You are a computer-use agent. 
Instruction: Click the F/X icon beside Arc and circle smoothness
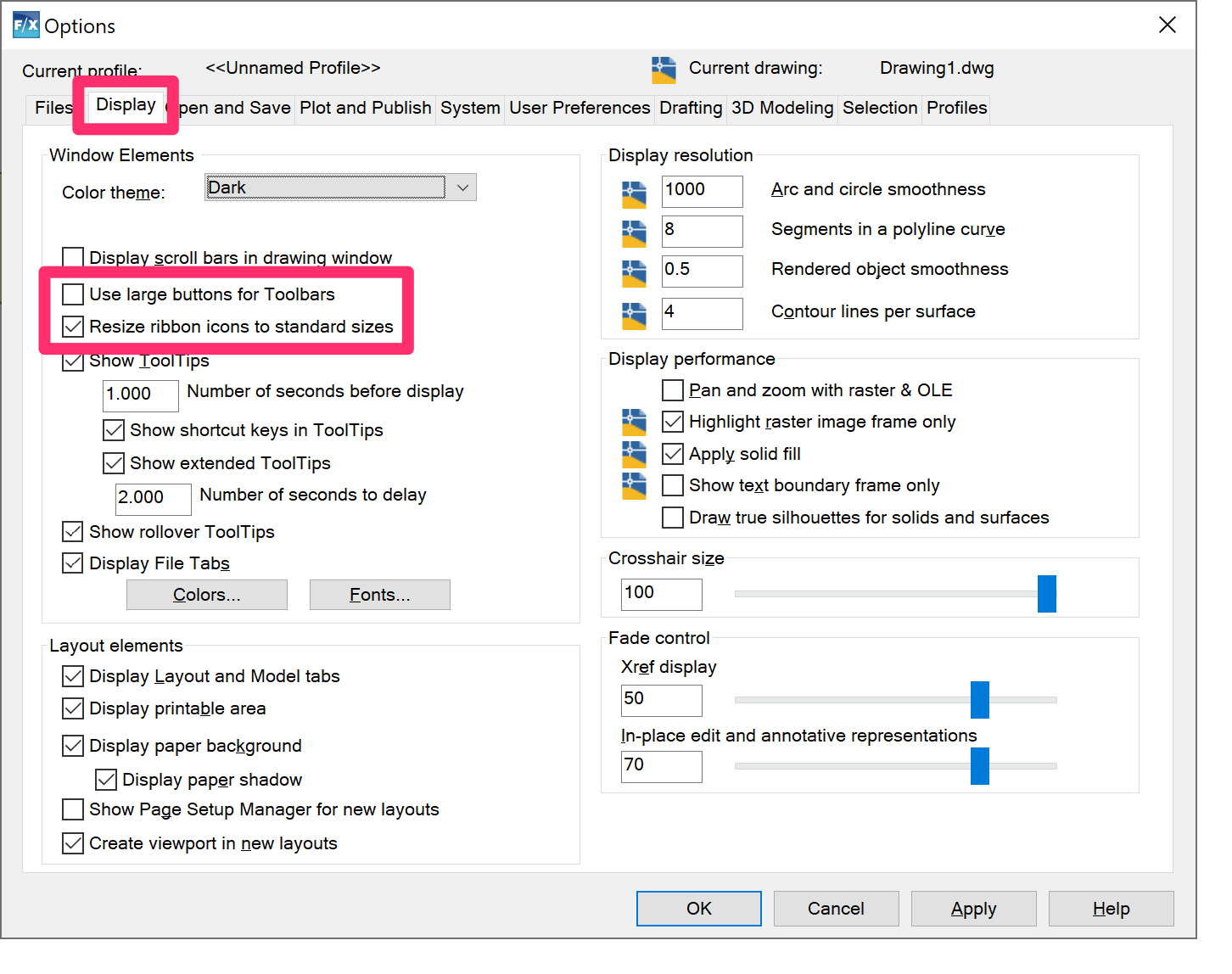pyautogui.click(x=634, y=192)
